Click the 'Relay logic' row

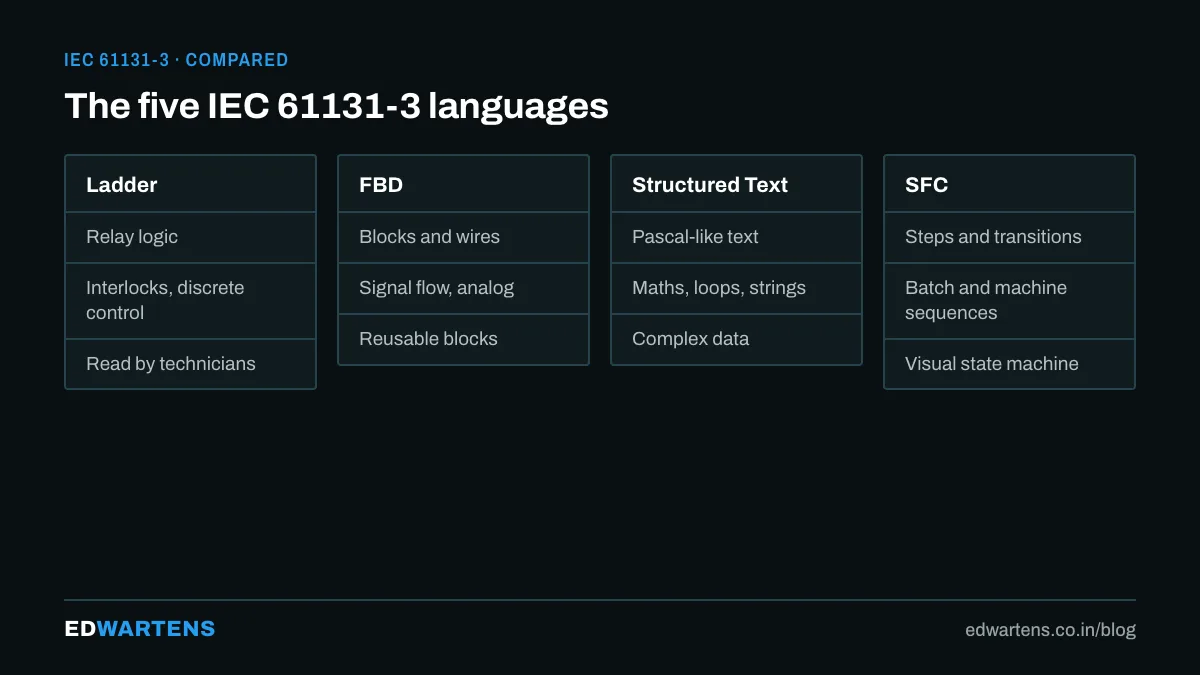[x=190, y=237]
